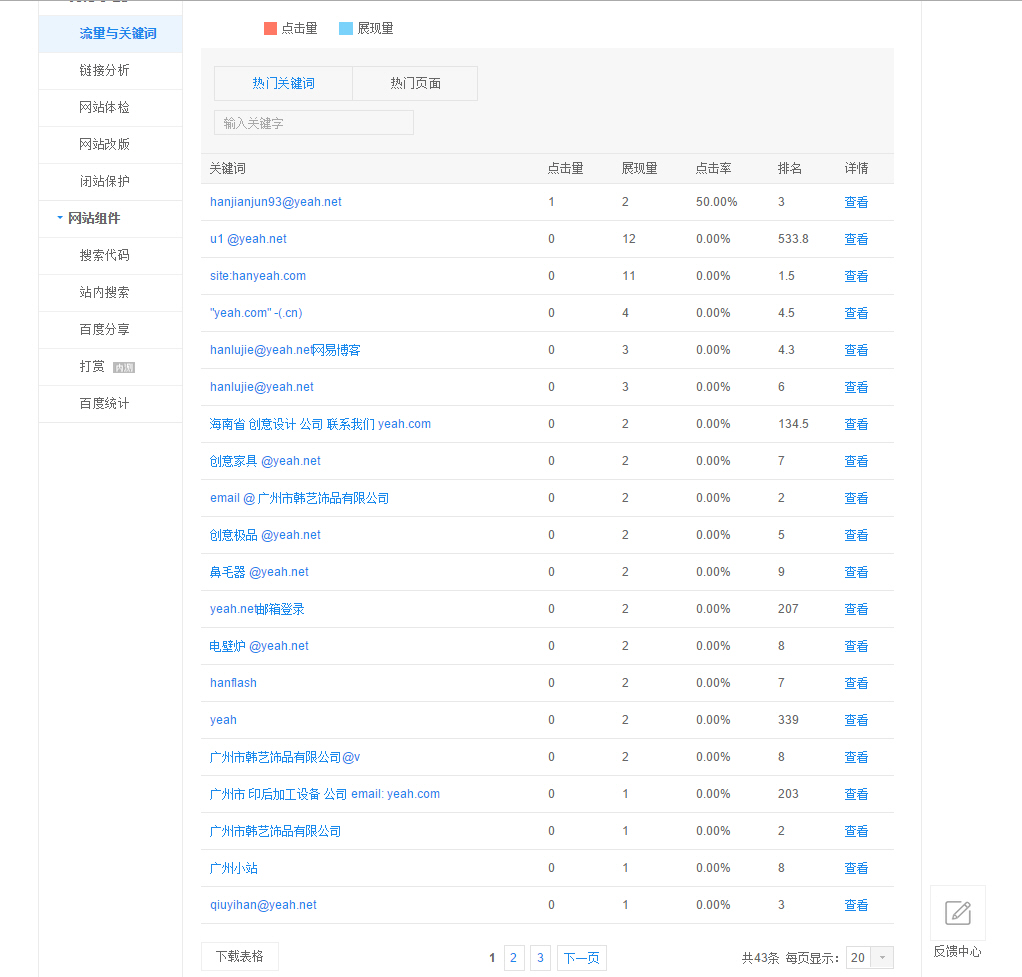The width and height of the screenshot is (1022, 977).
Task: Click the 共43条 total count text
Action: click(x=760, y=958)
